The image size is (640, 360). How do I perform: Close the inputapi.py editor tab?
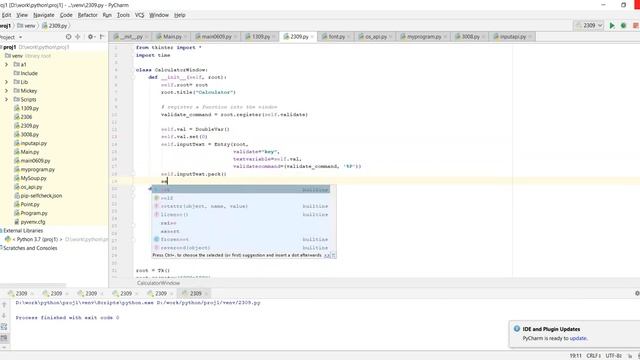point(530,37)
